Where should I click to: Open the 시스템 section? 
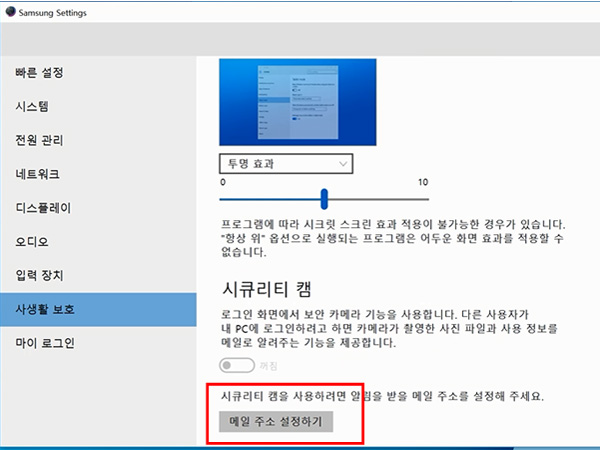point(98,106)
